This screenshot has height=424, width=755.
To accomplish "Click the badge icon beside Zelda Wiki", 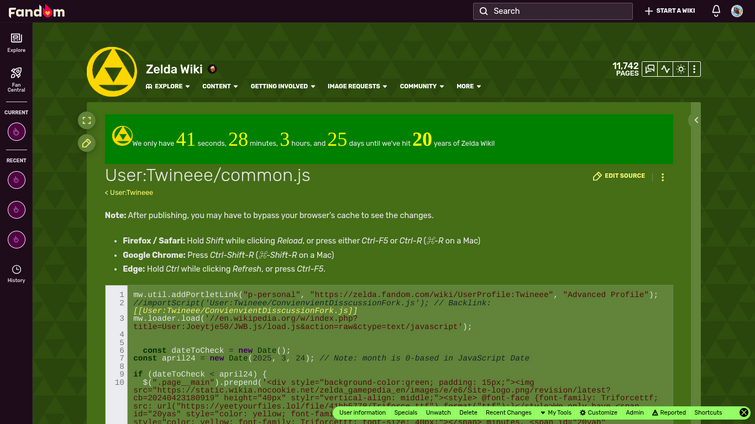I will 212,69.
